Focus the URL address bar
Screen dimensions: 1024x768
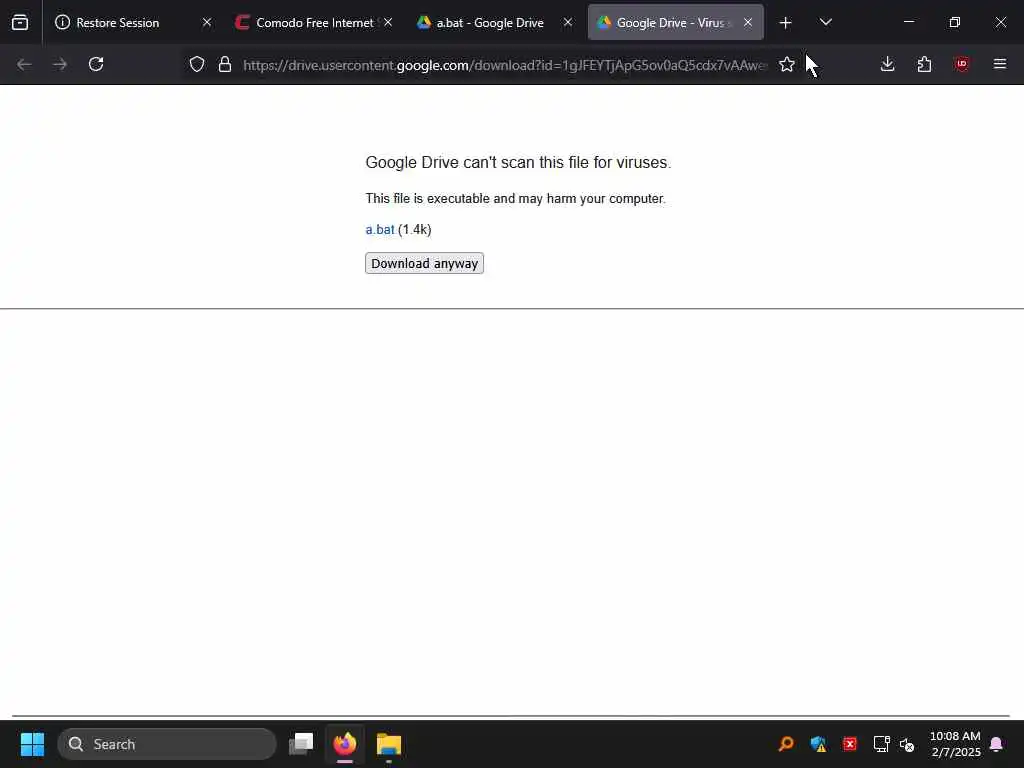[504, 65]
